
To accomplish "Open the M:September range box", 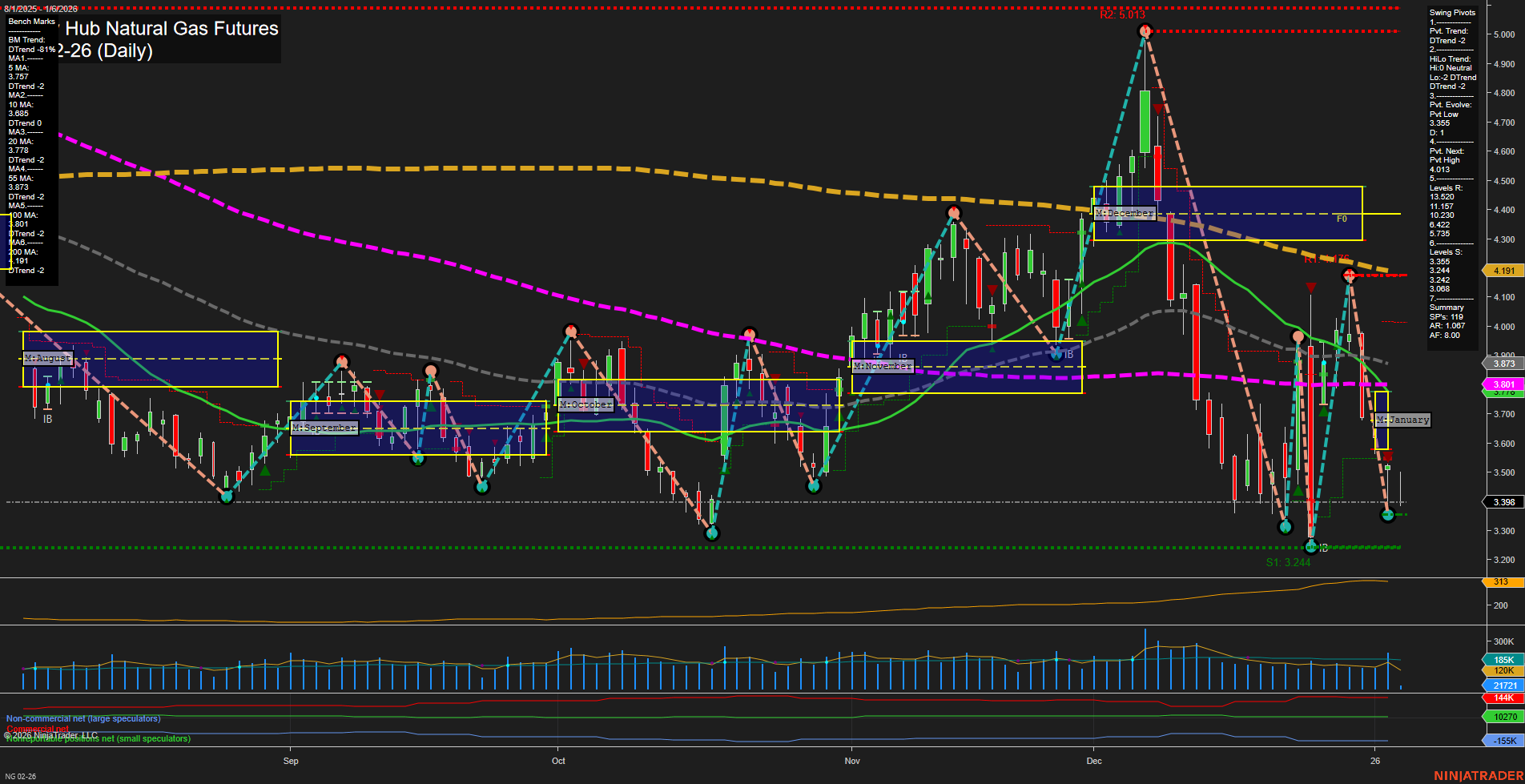I will tap(323, 427).
